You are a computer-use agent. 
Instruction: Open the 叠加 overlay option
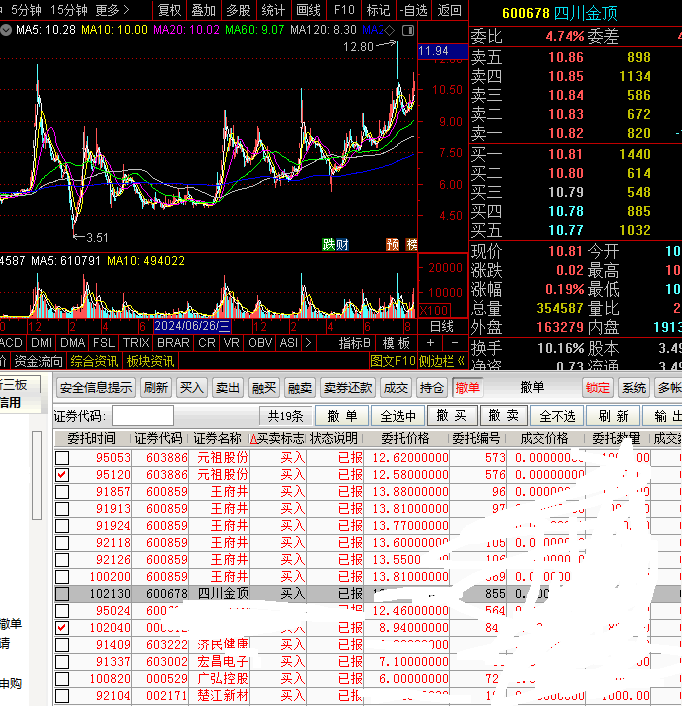click(x=204, y=10)
